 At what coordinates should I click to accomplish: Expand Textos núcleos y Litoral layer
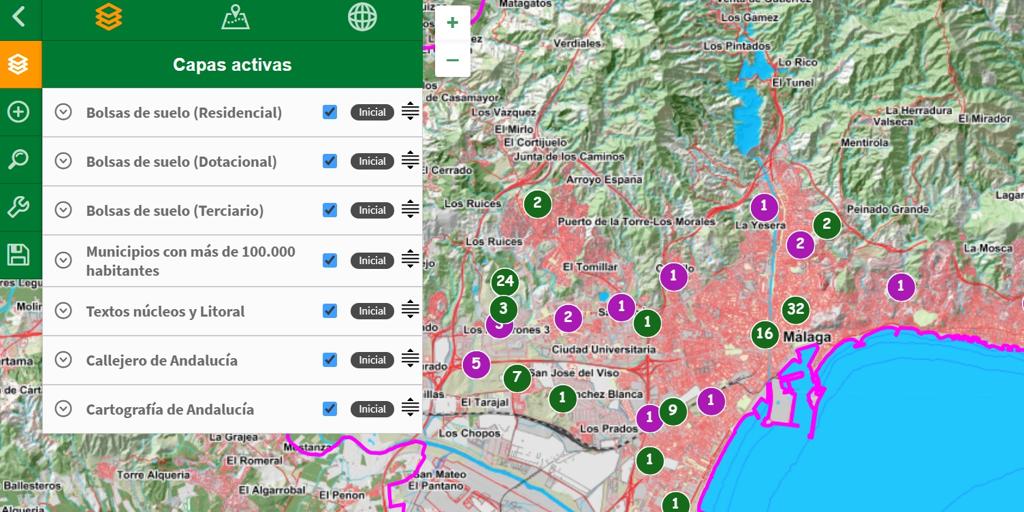pos(64,311)
